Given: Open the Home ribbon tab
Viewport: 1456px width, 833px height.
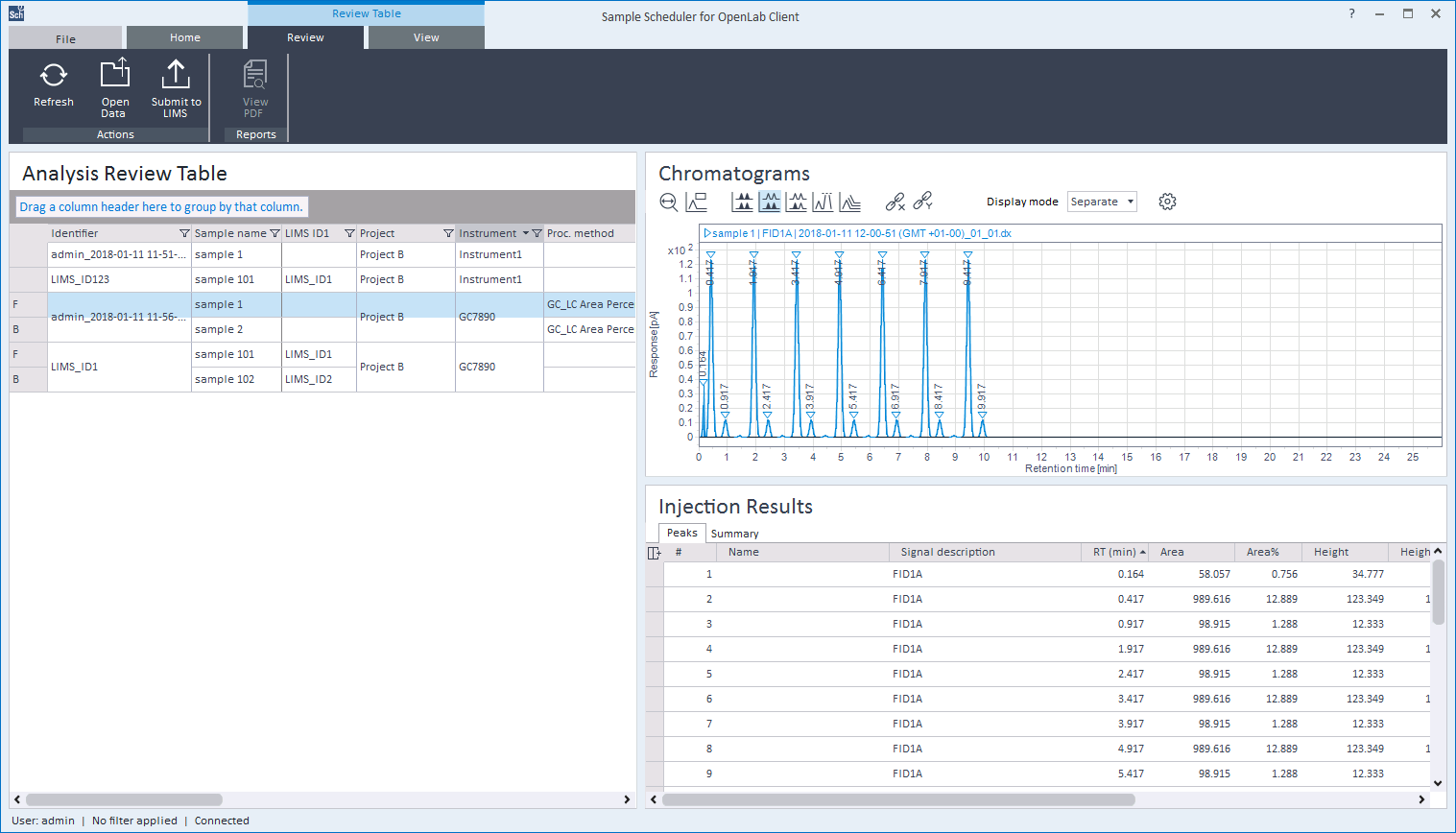Looking at the screenshot, I should 185,37.
